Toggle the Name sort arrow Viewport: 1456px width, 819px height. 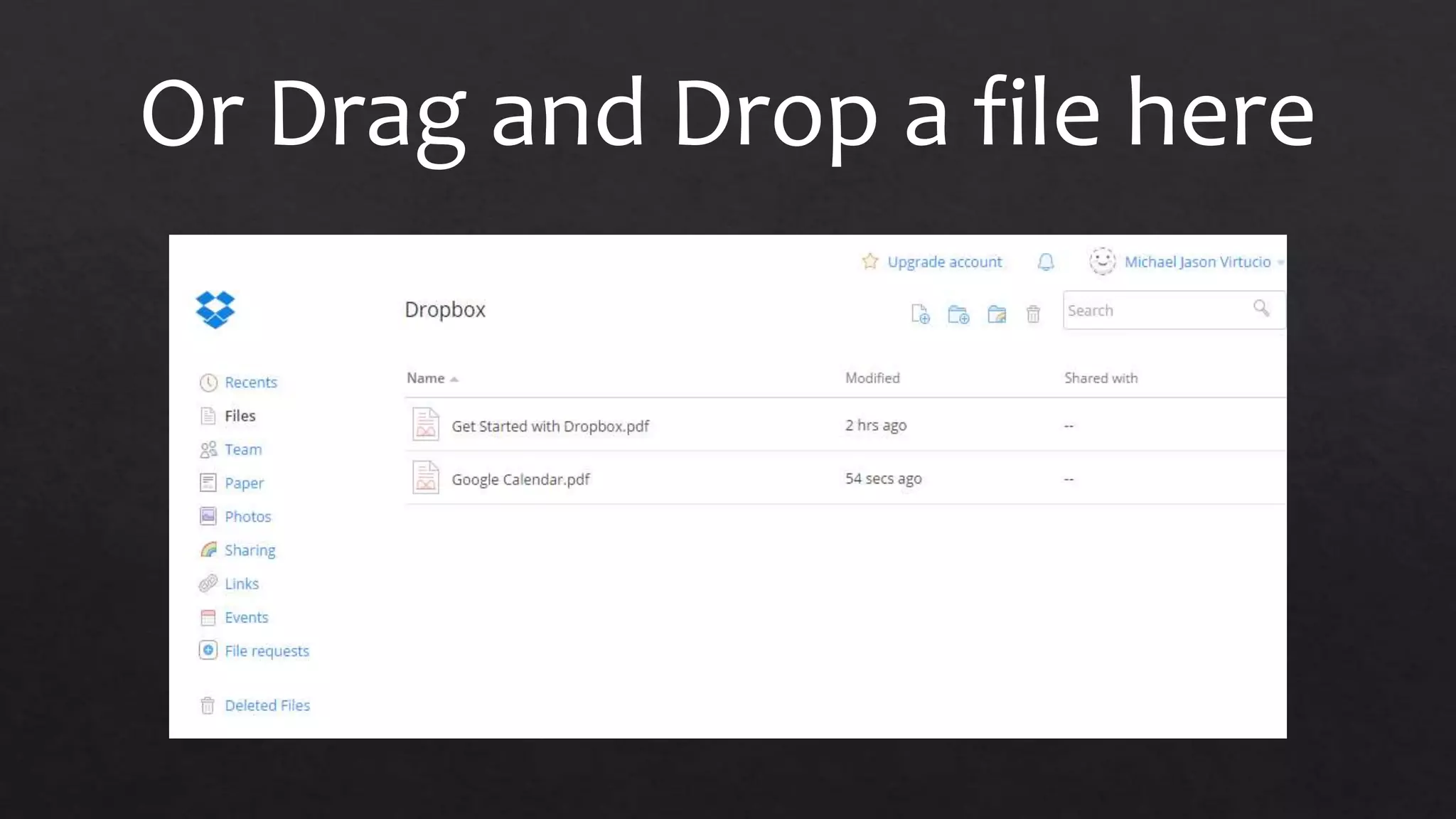(x=454, y=379)
